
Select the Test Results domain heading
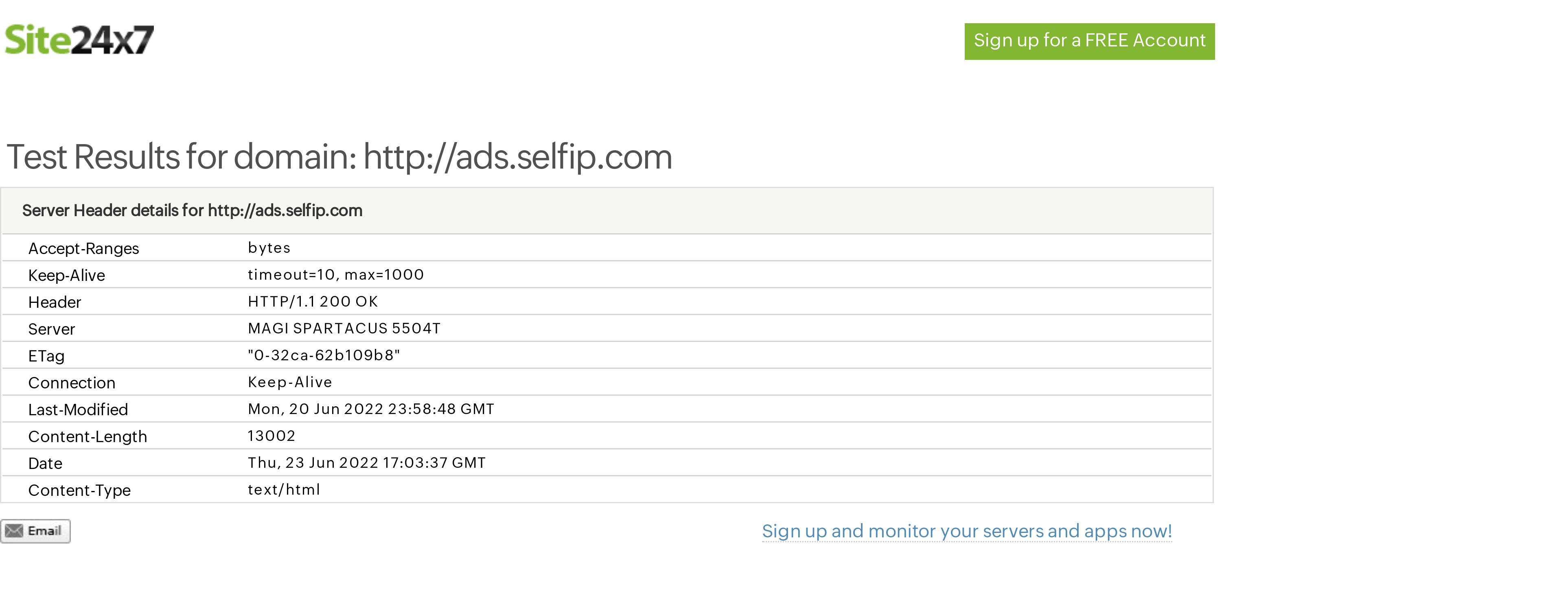click(x=339, y=157)
